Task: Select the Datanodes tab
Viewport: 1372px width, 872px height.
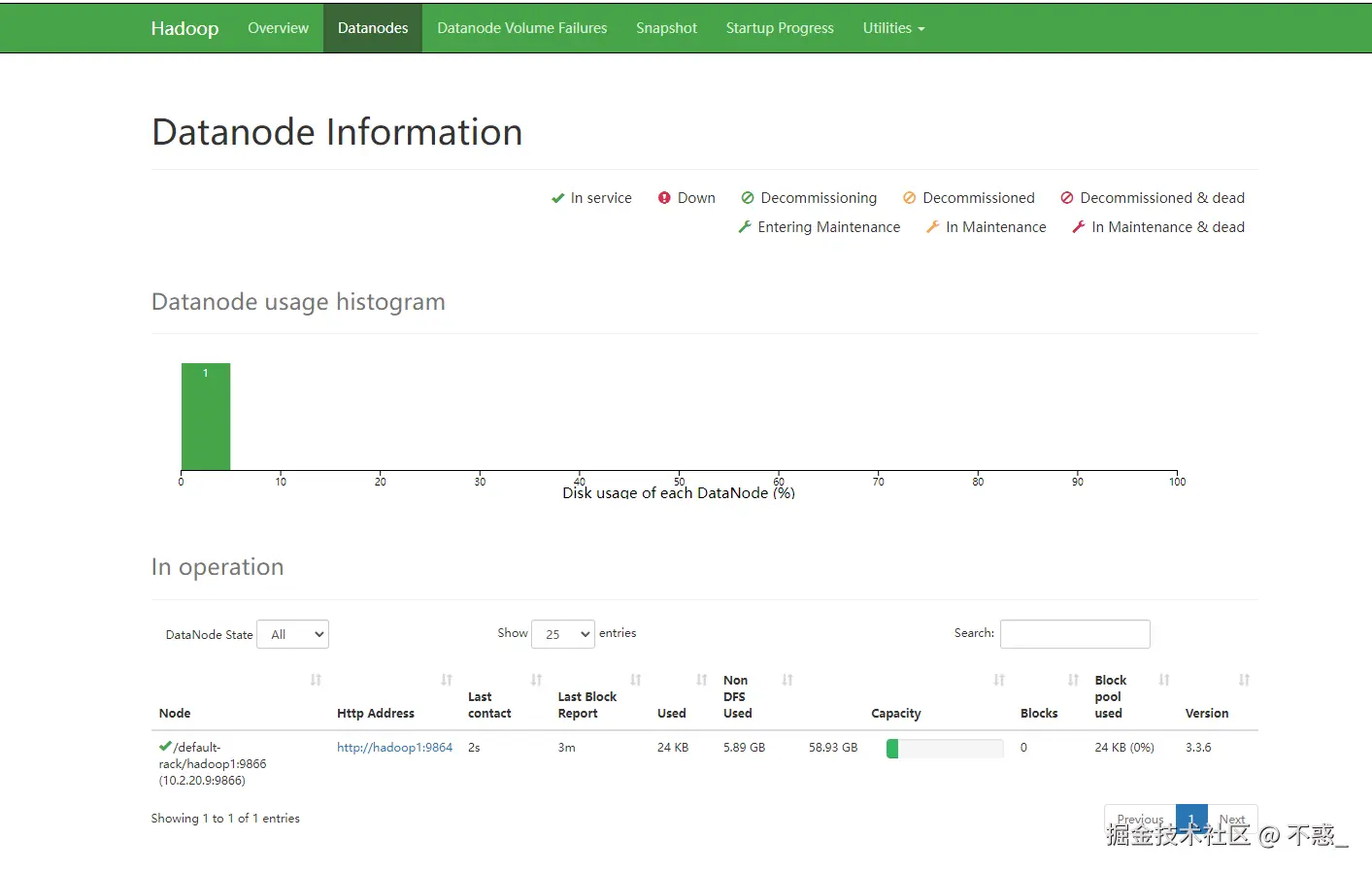Action: click(373, 28)
